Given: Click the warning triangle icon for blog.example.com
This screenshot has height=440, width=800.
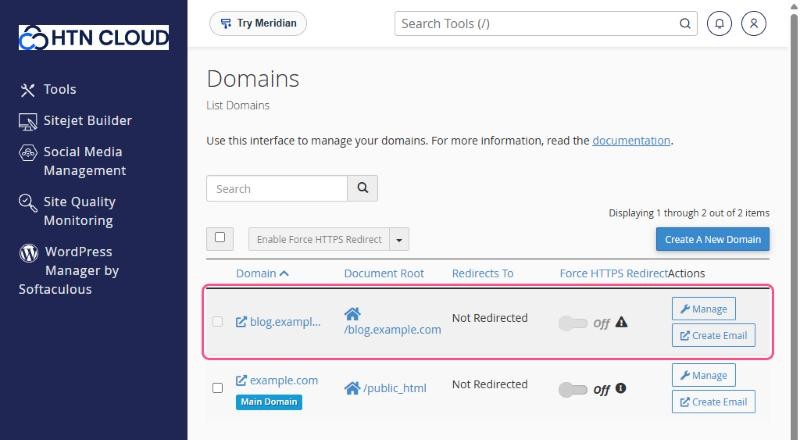Looking at the screenshot, I should (x=621, y=322).
